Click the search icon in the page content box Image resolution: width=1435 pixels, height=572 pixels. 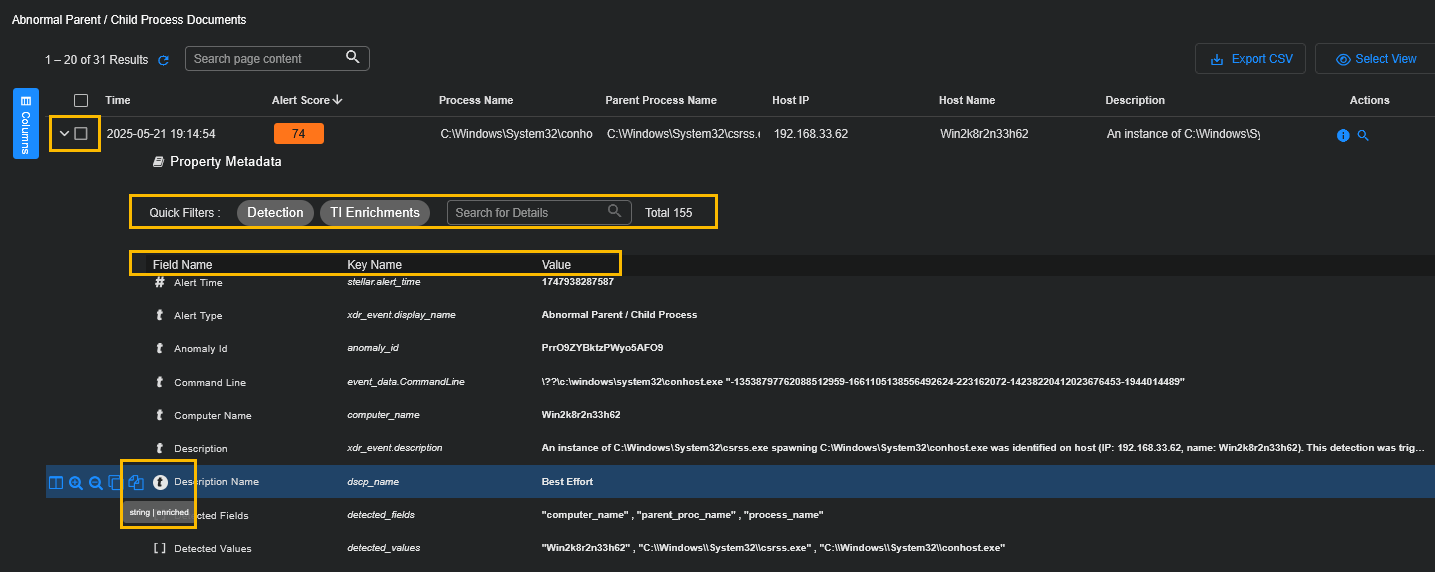352,58
